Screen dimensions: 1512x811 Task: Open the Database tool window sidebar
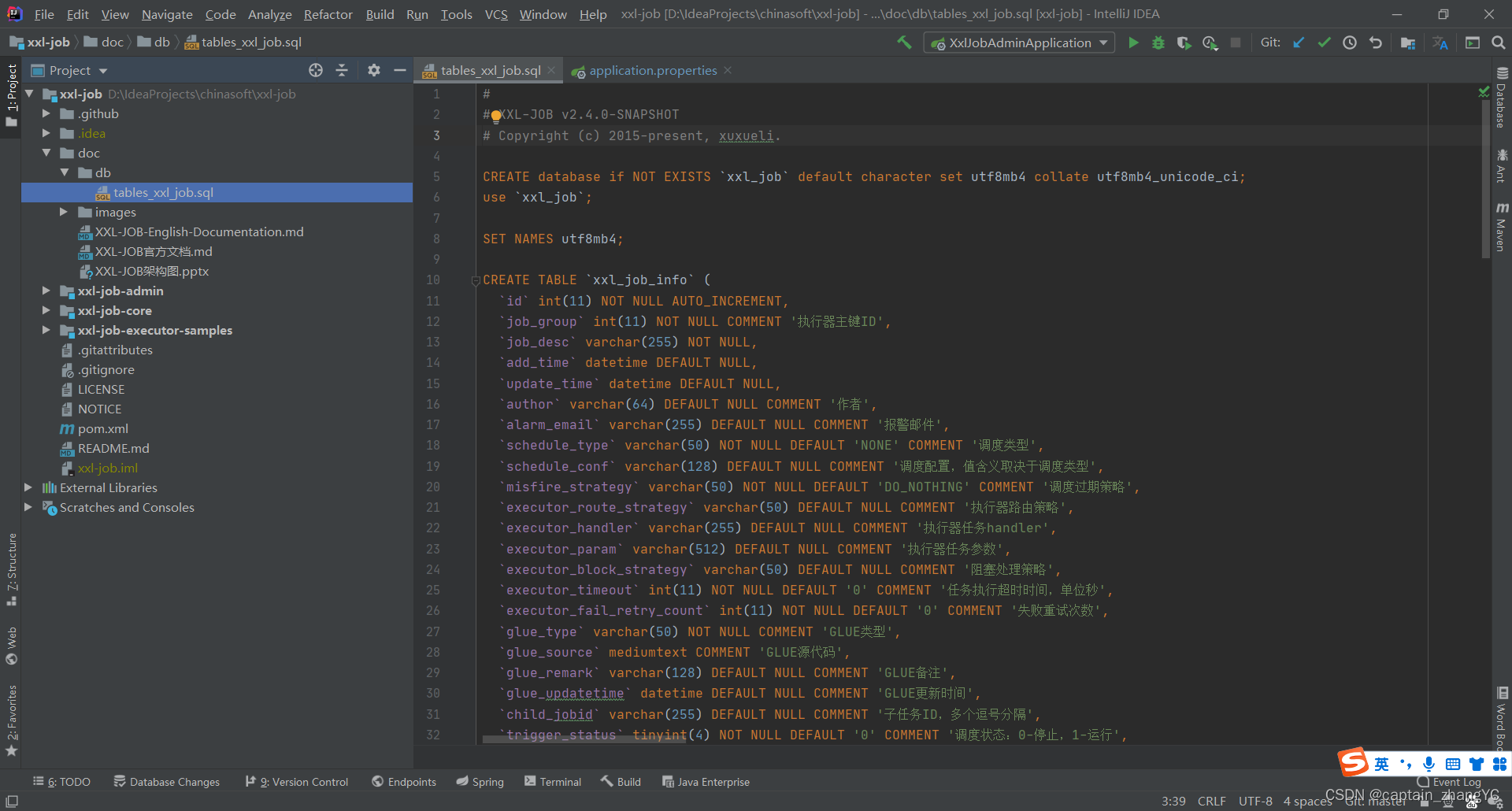1502,98
